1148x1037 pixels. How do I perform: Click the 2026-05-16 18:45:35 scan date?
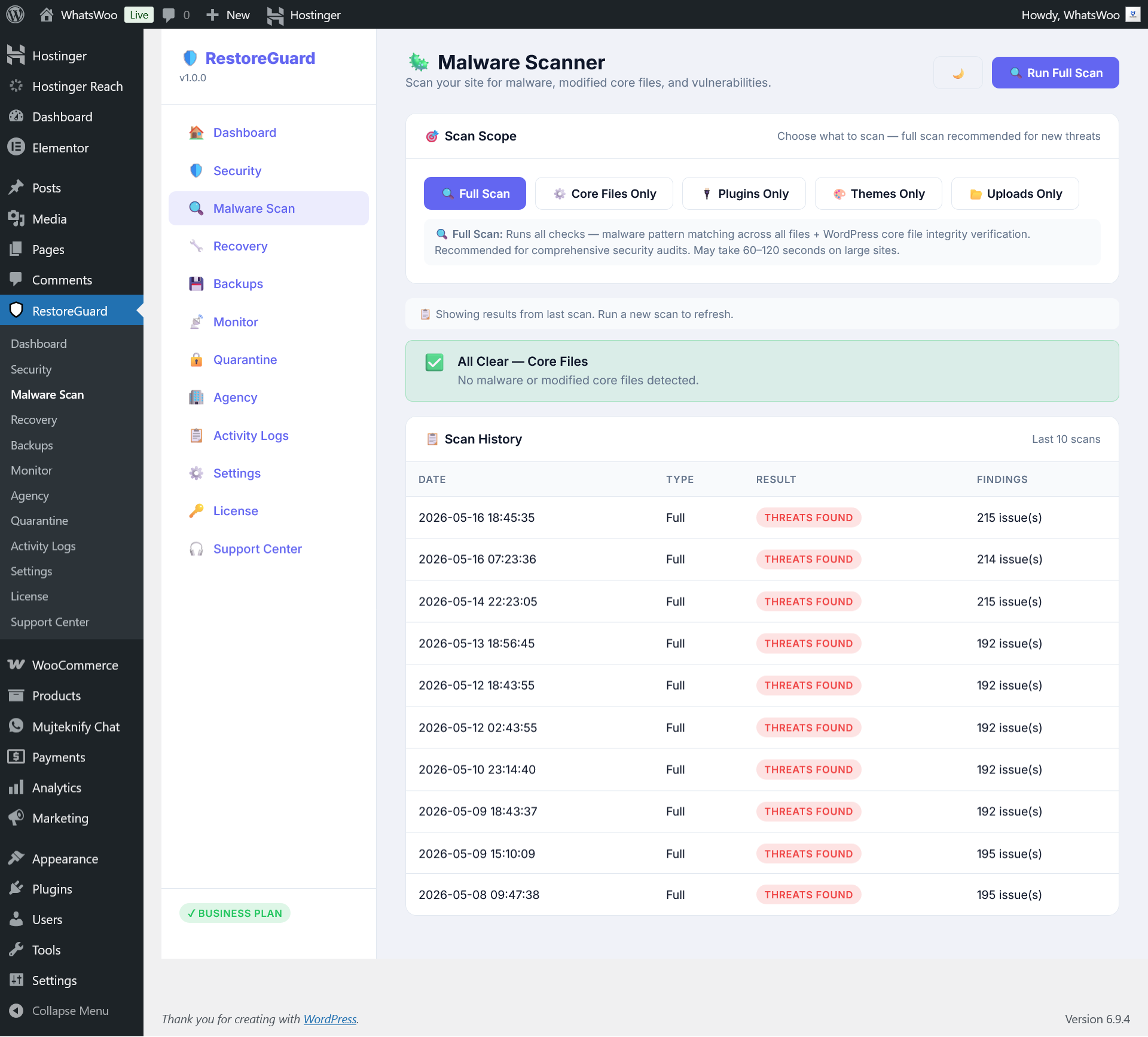tap(477, 518)
